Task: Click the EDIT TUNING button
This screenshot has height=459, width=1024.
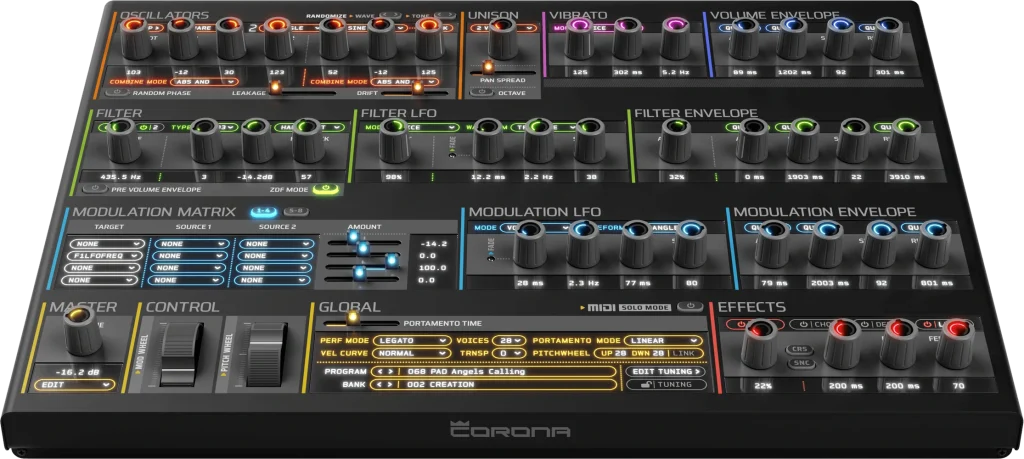Action: (x=665, y=372)
